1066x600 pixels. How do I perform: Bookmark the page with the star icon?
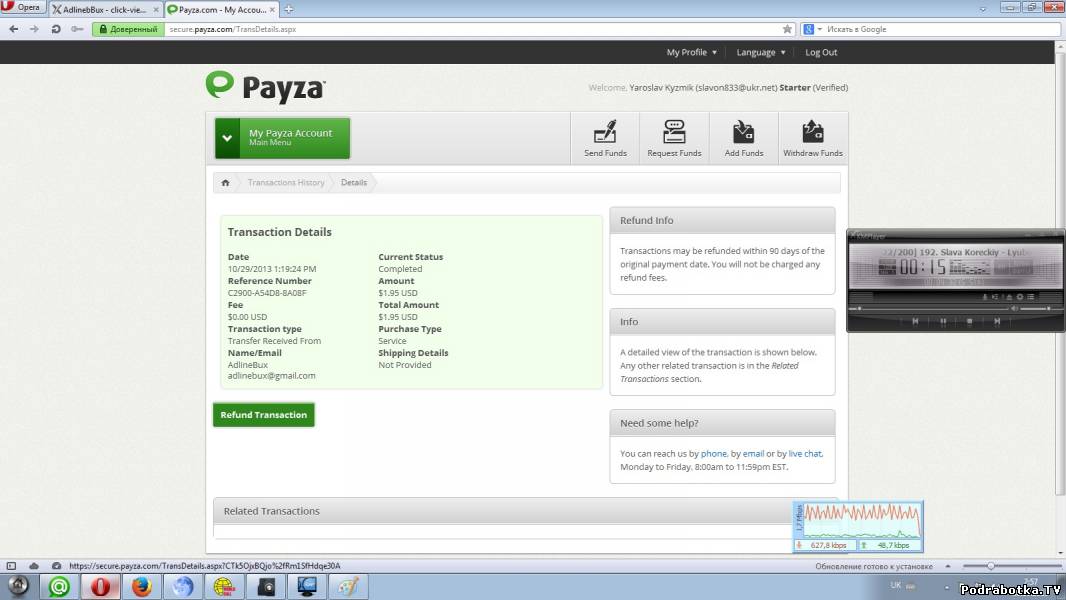(787, 29)
